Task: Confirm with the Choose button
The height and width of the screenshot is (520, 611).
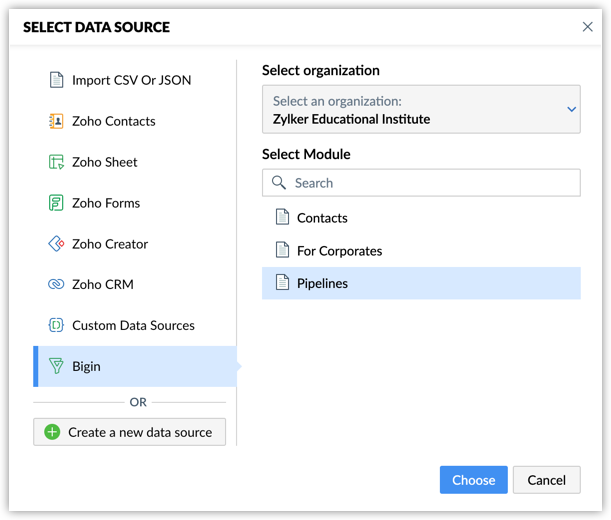Action: [x=473, y=480]
